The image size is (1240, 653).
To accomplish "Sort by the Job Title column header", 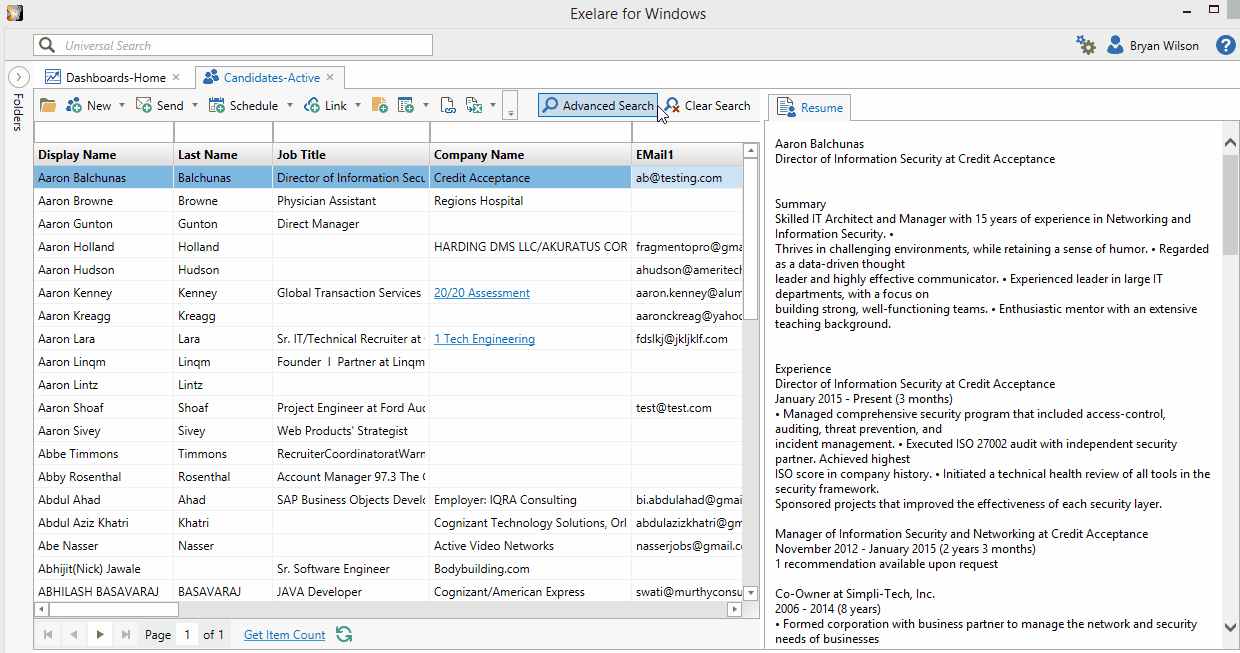I will click(351, 155).
